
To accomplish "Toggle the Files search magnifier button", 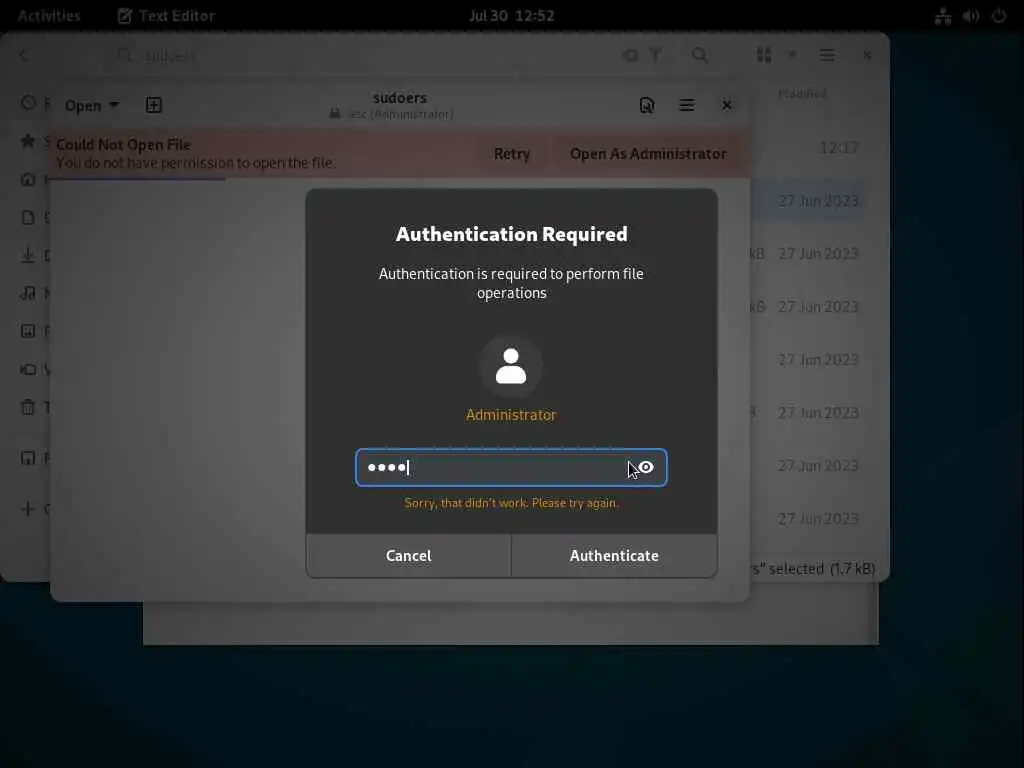I will (699, 56).
